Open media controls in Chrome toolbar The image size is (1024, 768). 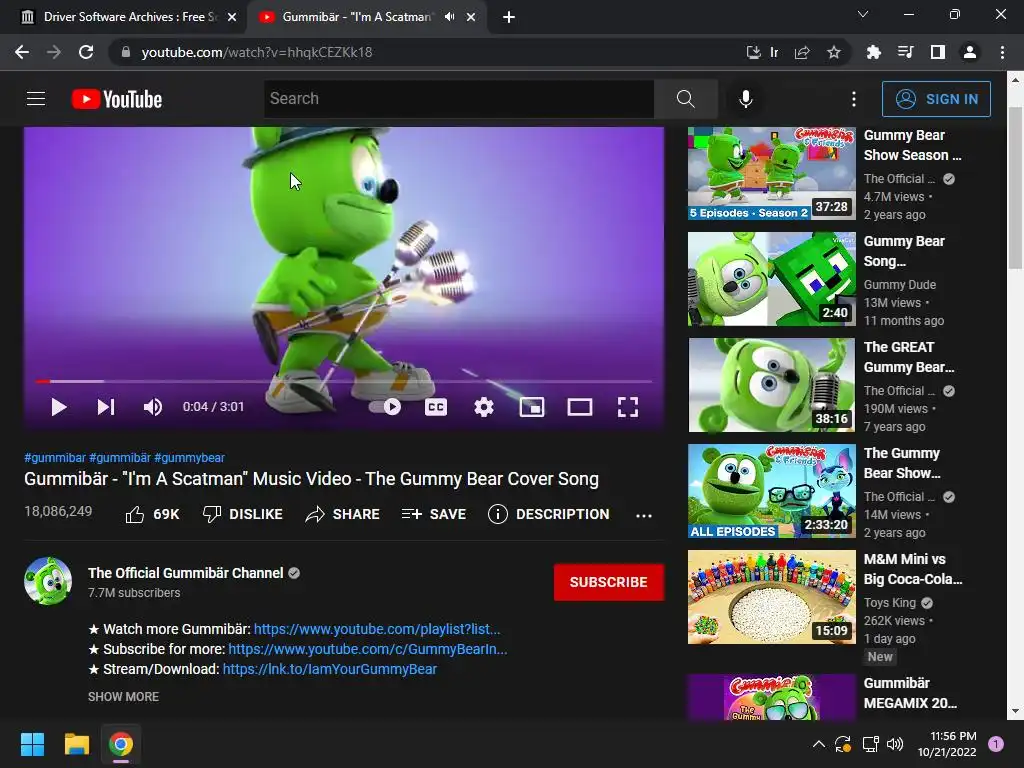(905, 52)
